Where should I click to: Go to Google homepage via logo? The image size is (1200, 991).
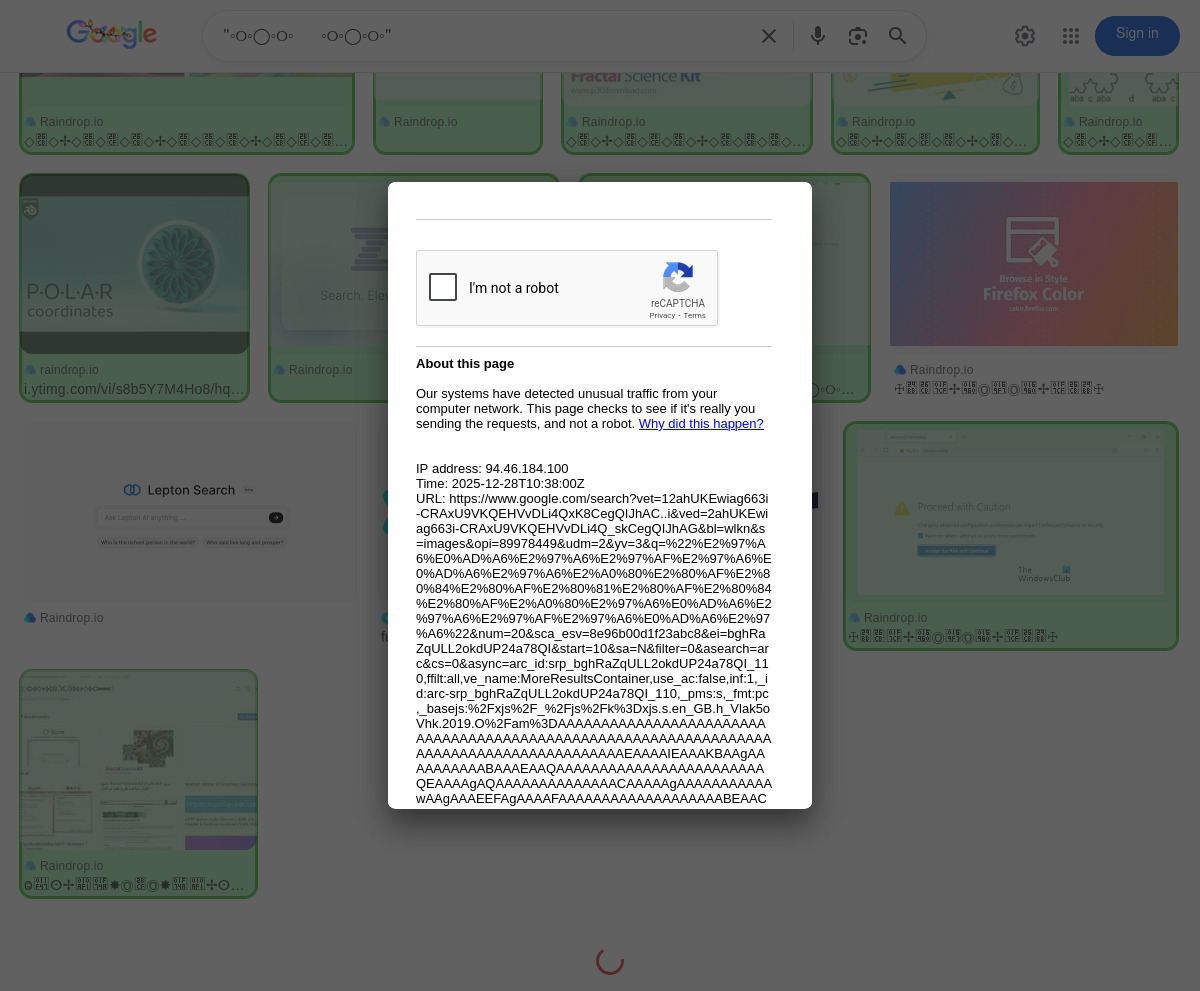[x=112, y=35]
